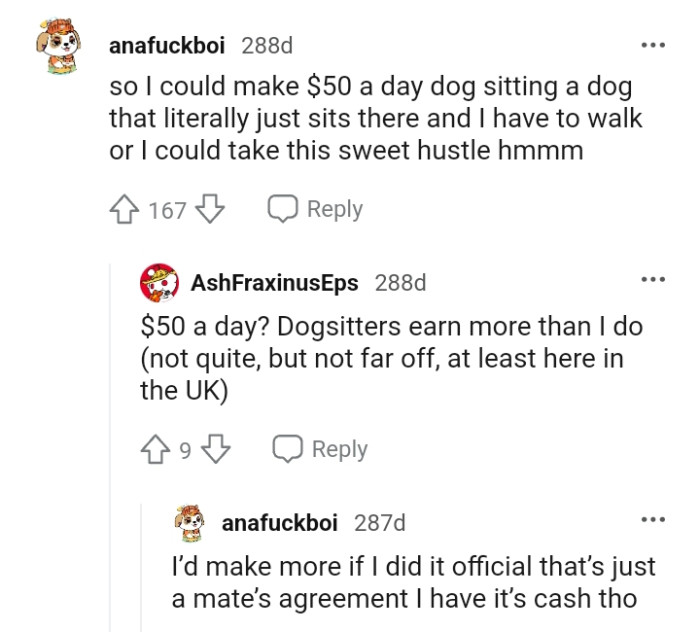Open the three-dot menu on the 287d reply
Screen dimensions: 700x632
(x=653, y=519)
